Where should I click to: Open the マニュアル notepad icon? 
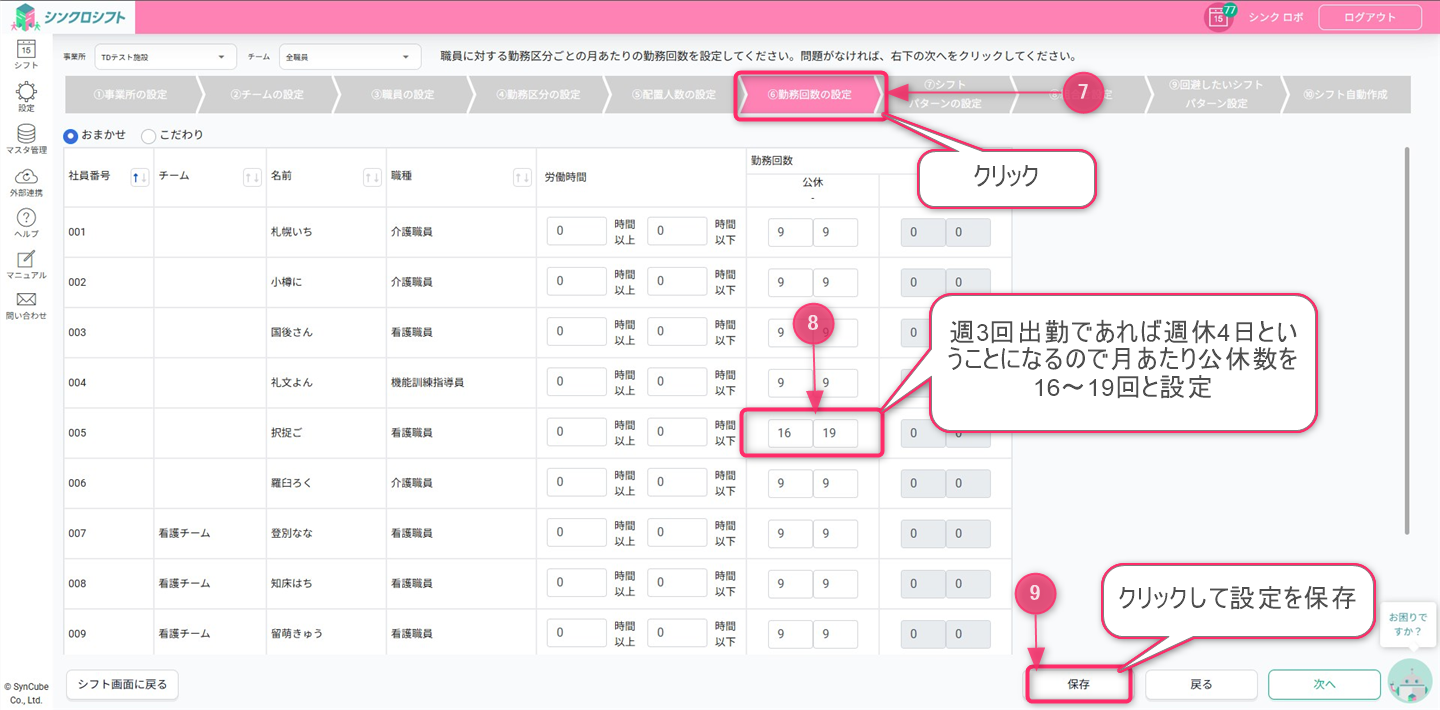(x=26, y=262)
